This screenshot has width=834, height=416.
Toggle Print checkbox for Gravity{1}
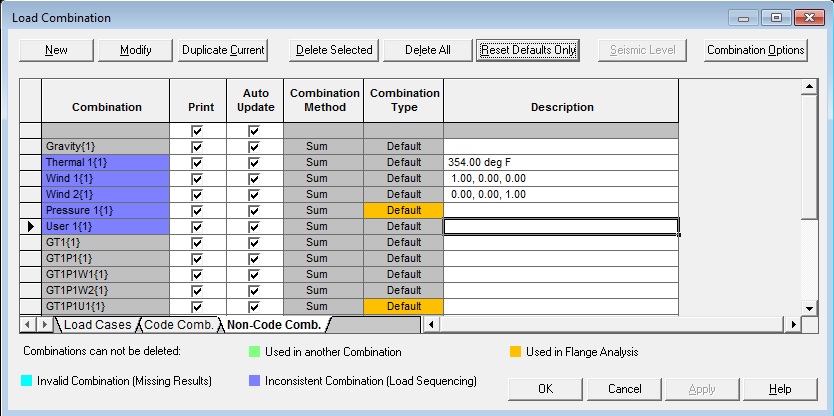(x=197, y=146)
